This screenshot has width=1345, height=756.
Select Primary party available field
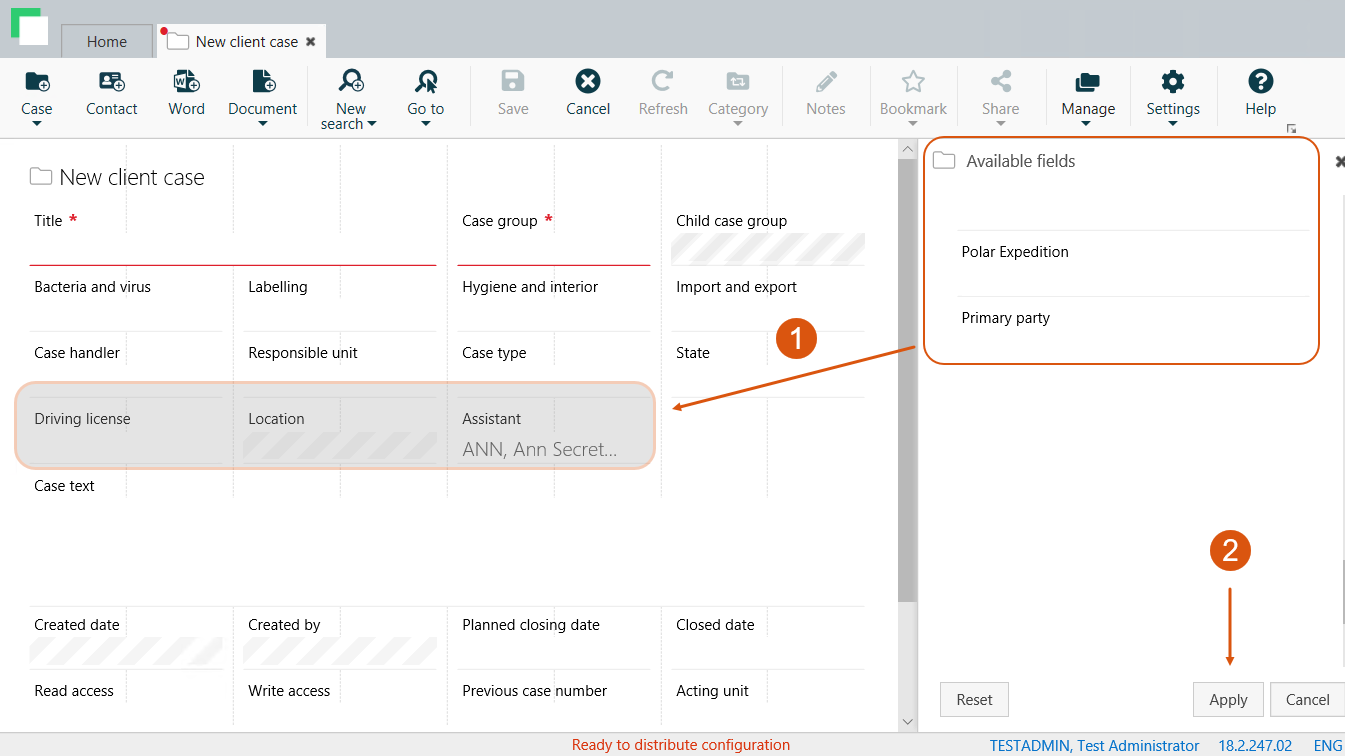[1006, 318]
